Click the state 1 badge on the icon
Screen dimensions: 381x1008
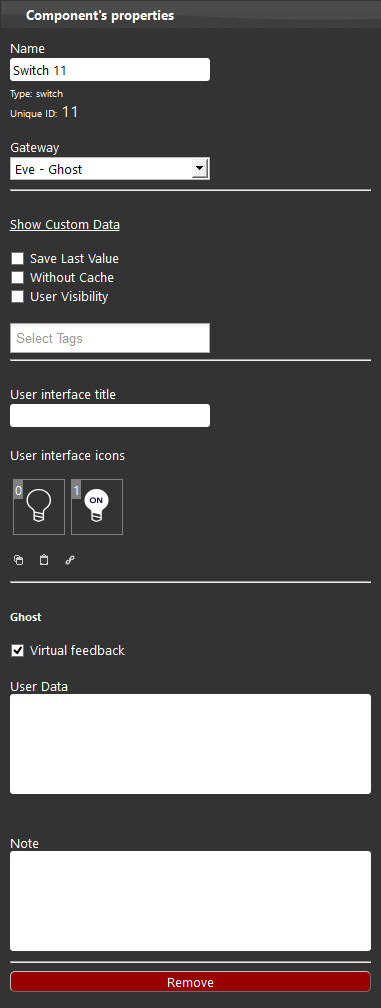(76, 490)
